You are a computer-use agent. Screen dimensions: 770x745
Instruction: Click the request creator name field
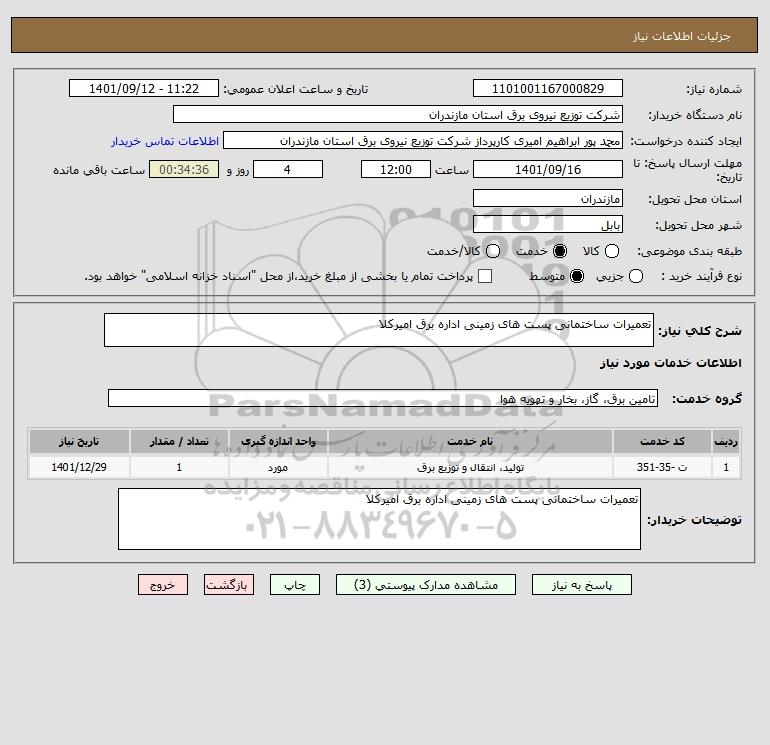(x=423, y=140)
